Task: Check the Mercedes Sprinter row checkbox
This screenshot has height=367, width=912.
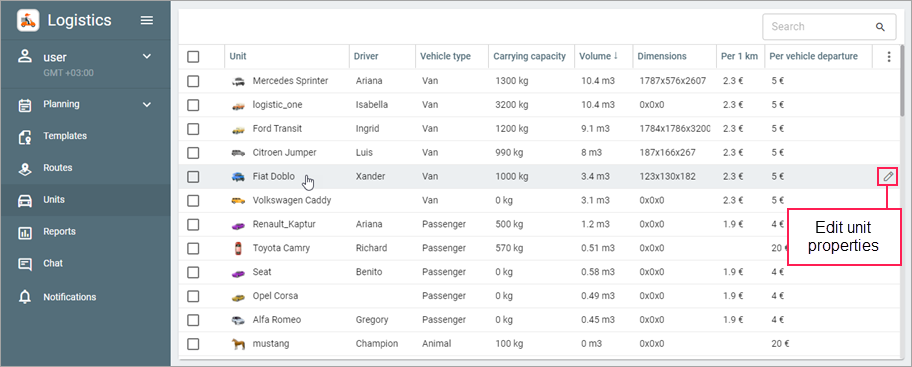Action: point(193,81)
